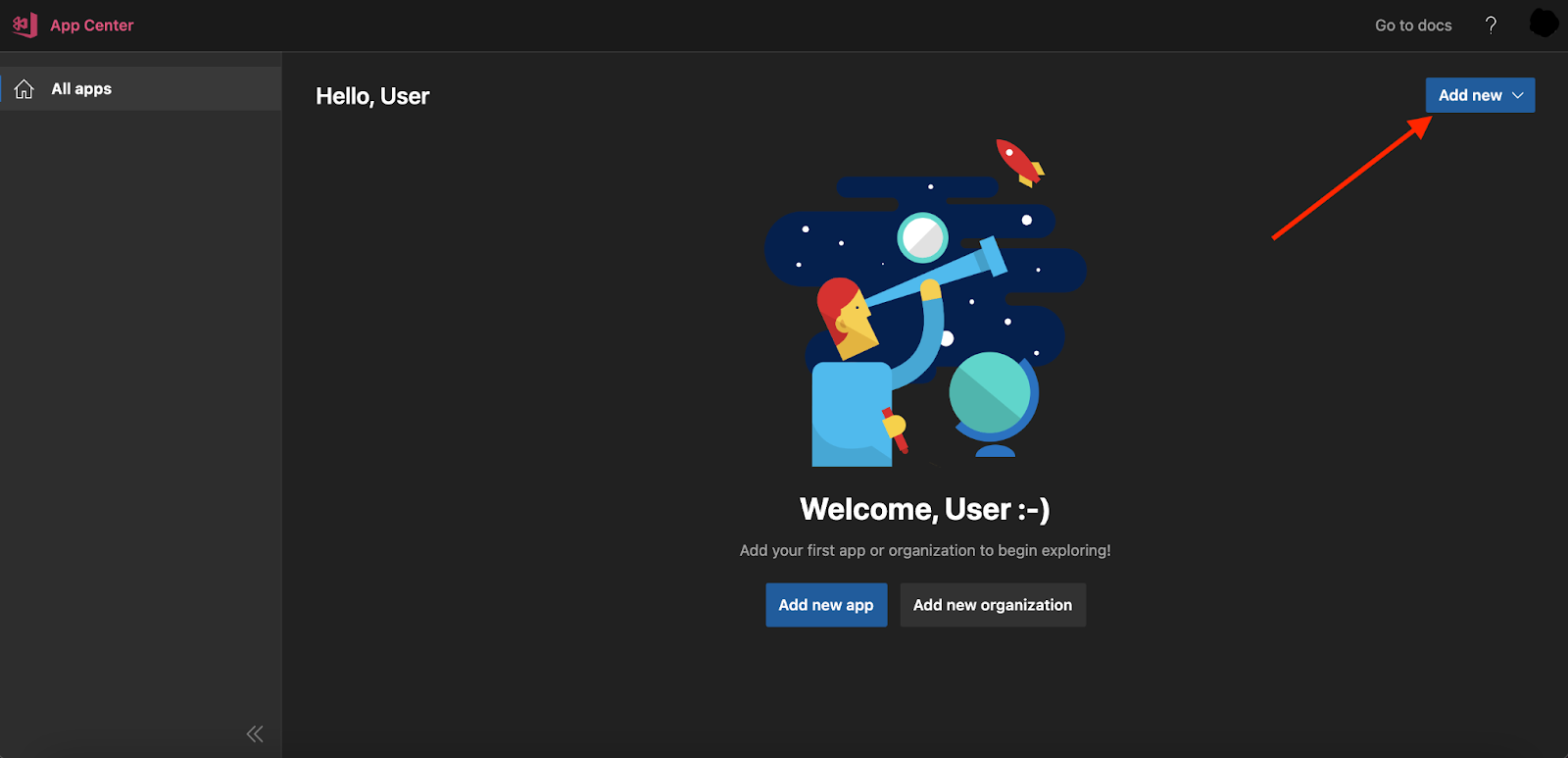Open the help question mark icon
Viewport: 1568px width, 758px height.
pyautogui.click(x=1491, y=25)
